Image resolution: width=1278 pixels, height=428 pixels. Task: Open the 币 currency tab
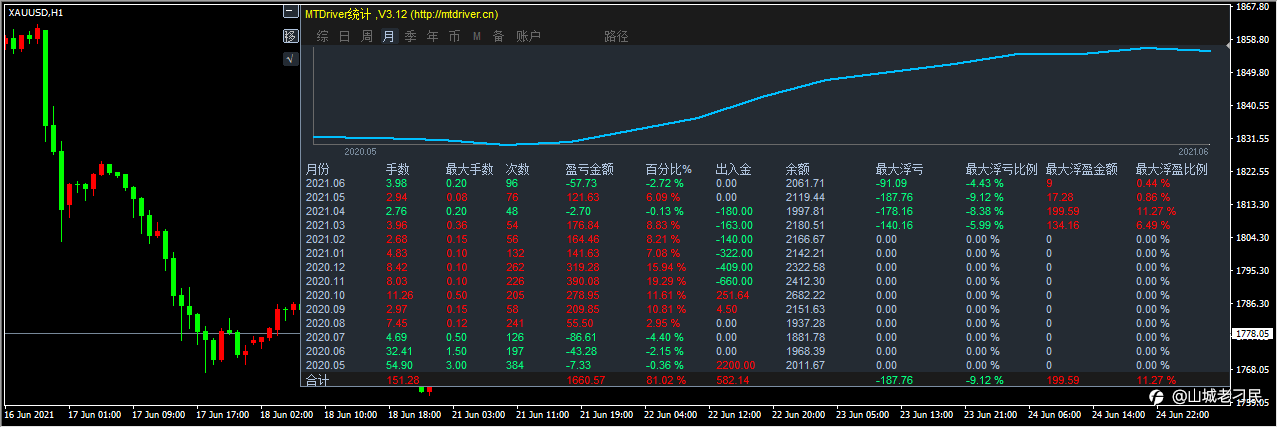(x=454, y=37)
